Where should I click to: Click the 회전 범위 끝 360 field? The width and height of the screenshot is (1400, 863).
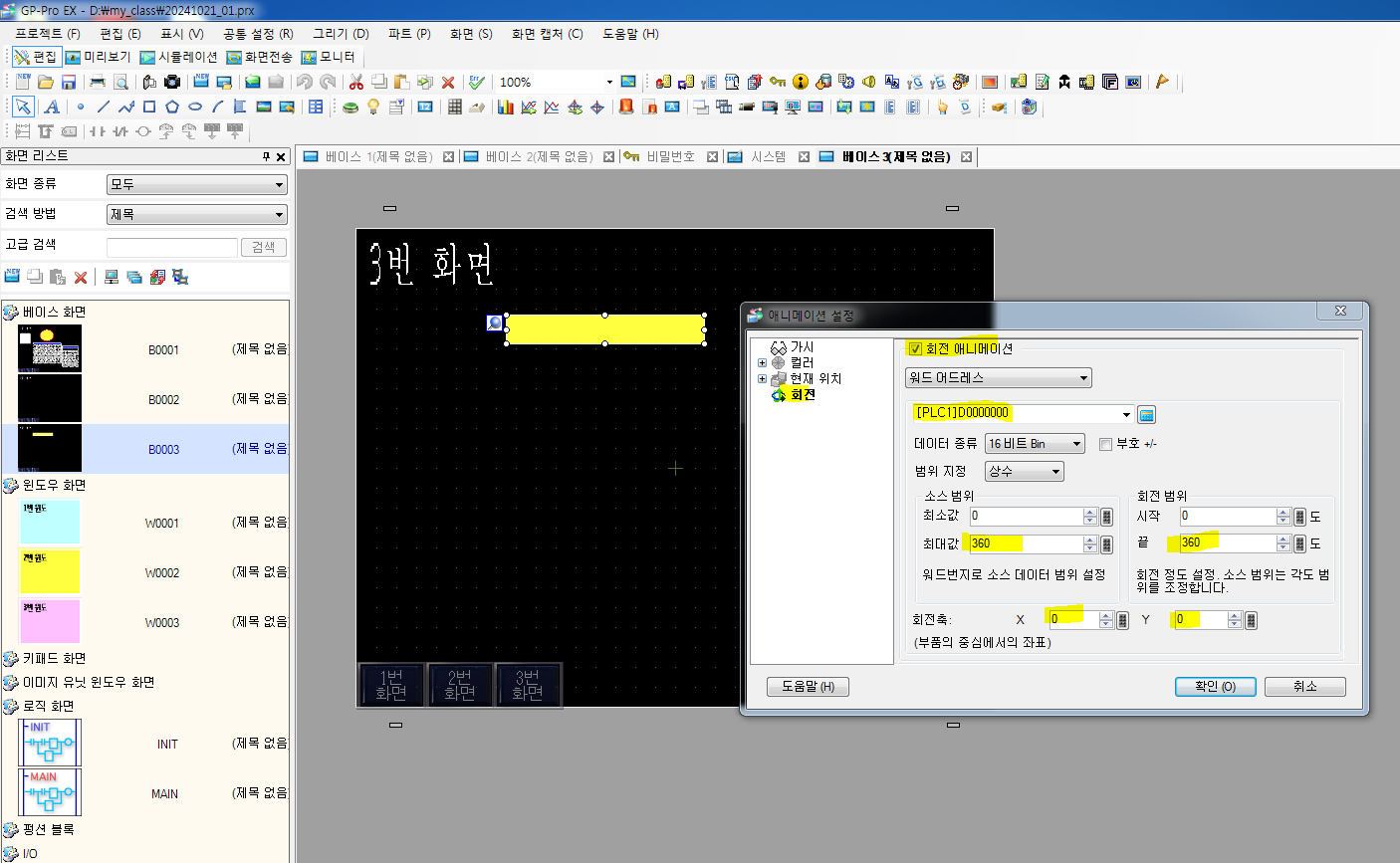[x=1228, y=543]
